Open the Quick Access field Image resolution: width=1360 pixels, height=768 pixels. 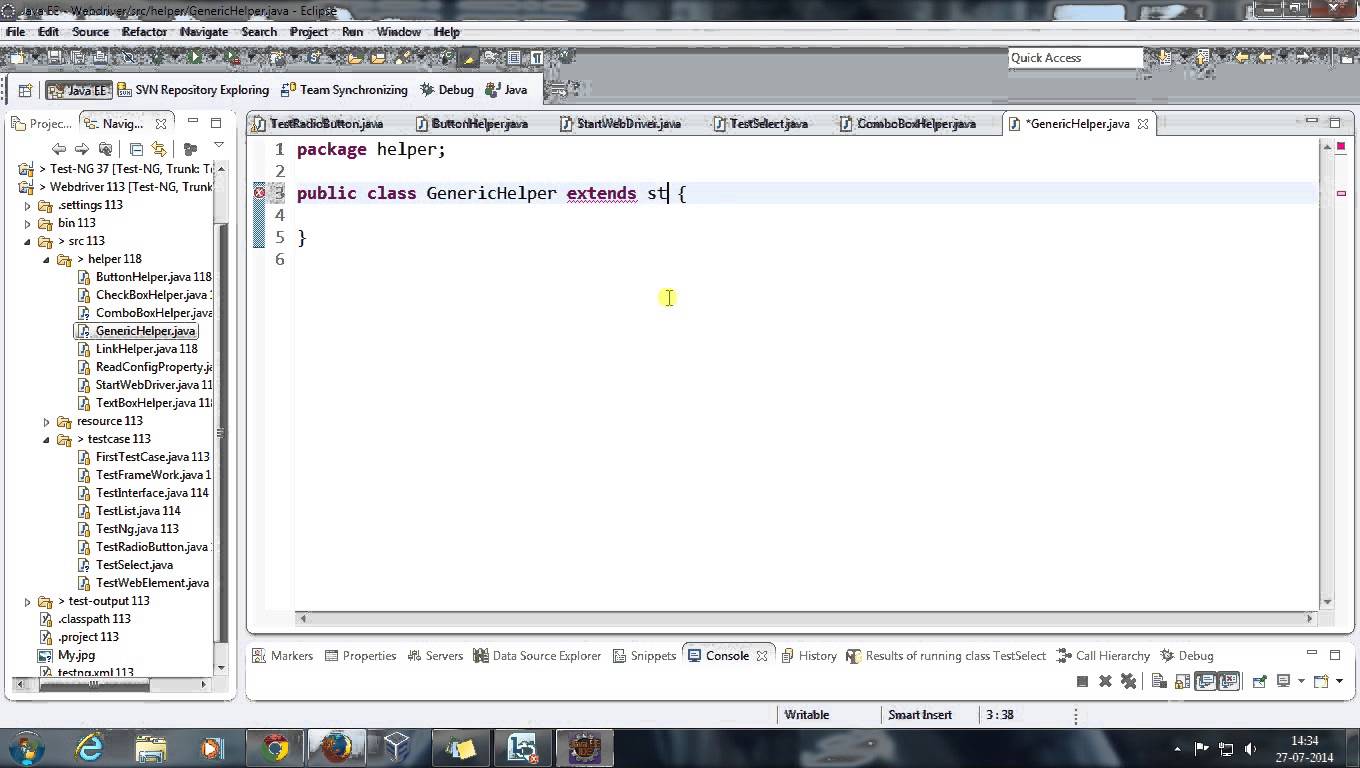coord(1075,57)
